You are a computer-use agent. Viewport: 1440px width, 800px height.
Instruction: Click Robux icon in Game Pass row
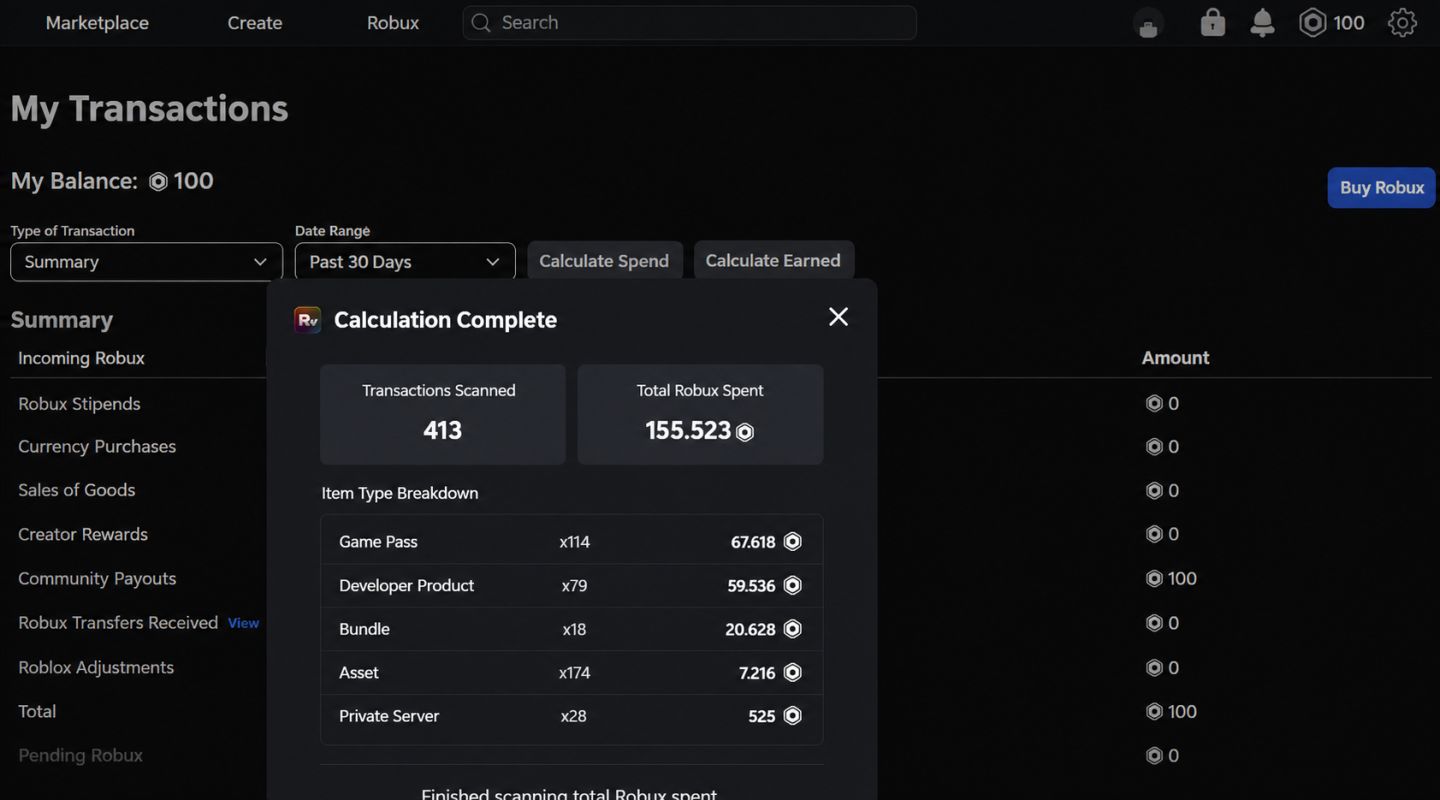point(793,542)
